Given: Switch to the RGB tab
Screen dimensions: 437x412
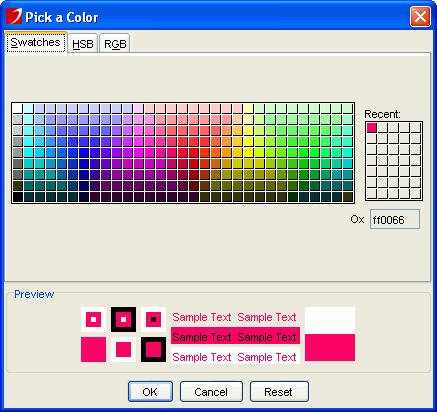Looking at the screenshot, I should click(x=115, y=44).
